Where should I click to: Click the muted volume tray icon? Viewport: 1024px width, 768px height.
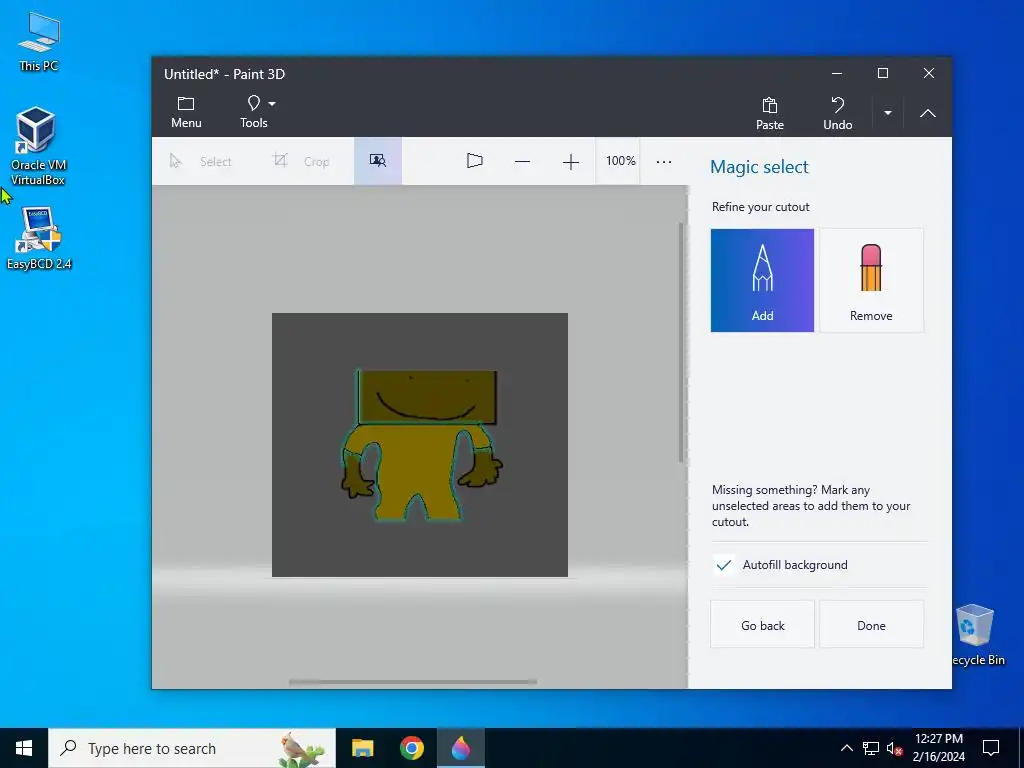point(895,748)
